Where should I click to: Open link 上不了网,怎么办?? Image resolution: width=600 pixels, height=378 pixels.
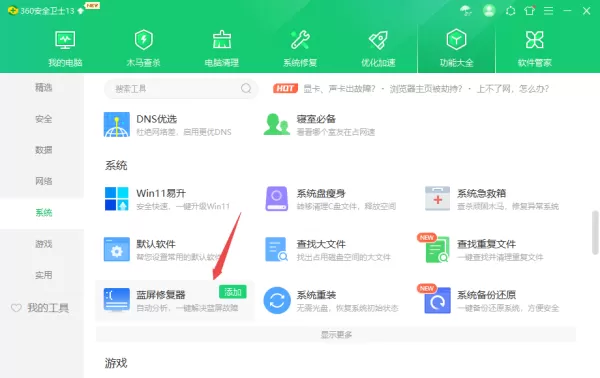513,89
